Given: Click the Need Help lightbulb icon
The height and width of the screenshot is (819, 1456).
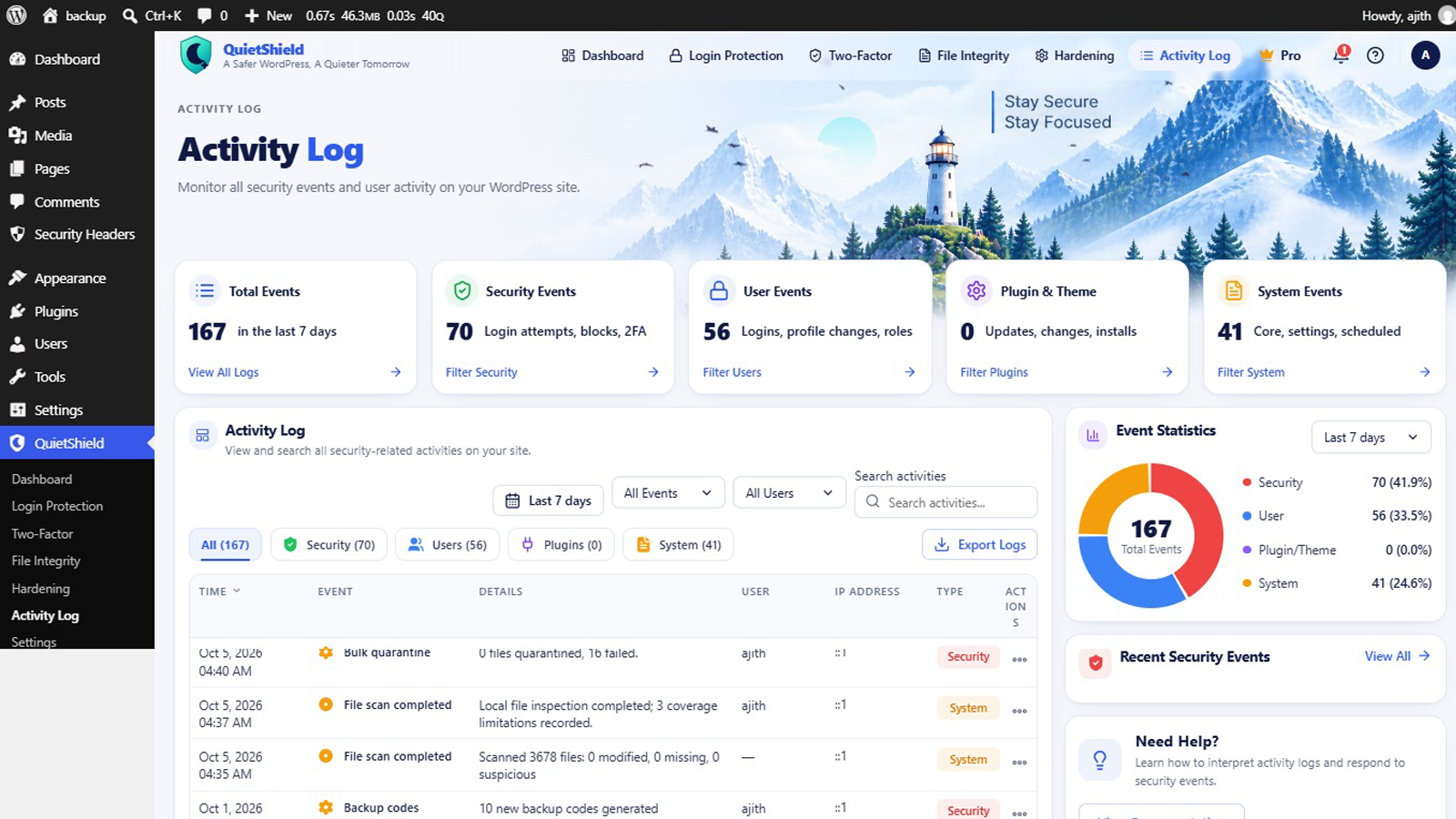Looking at the screenshot, I should (1099, 760).
